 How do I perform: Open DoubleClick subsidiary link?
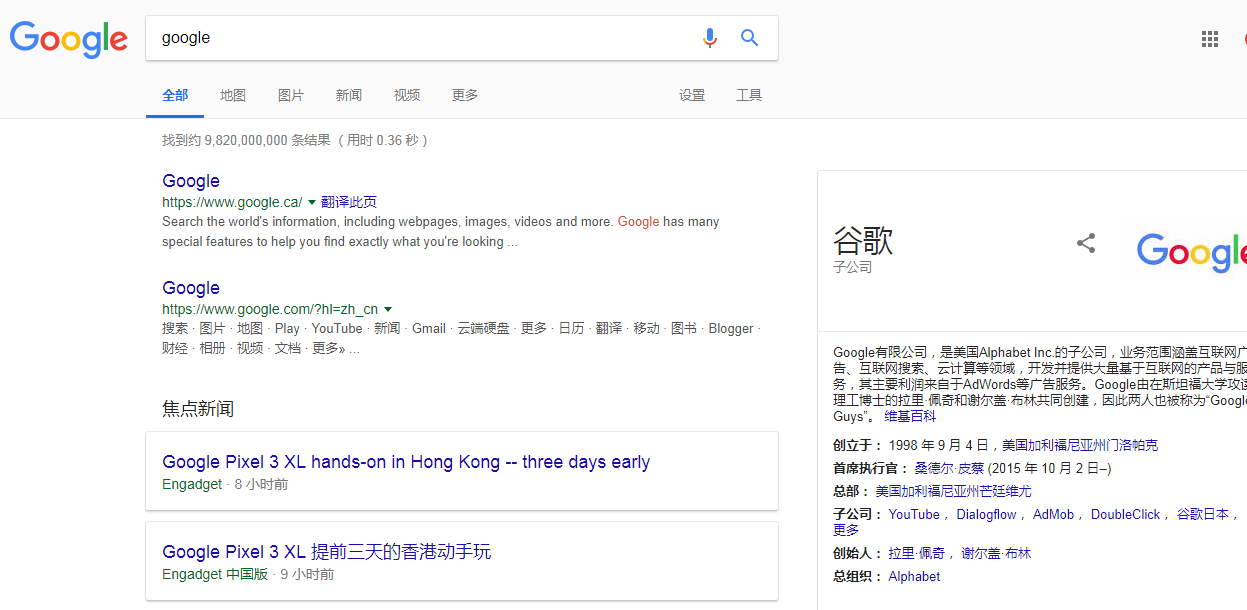(1125, 514)
